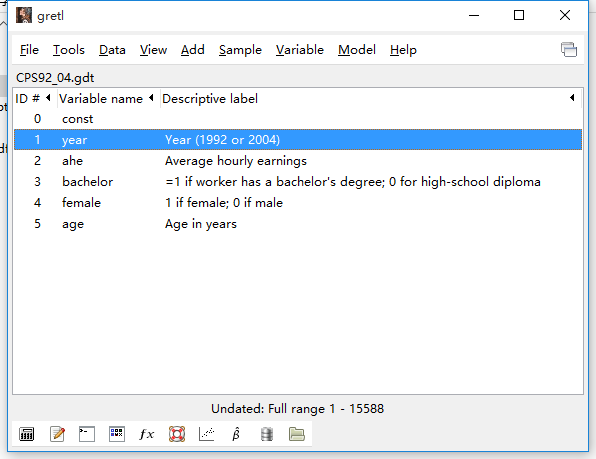Viewport: 596px width, 459px height.
Task: Open the Sample menu
Action: (x=240, y=50)
